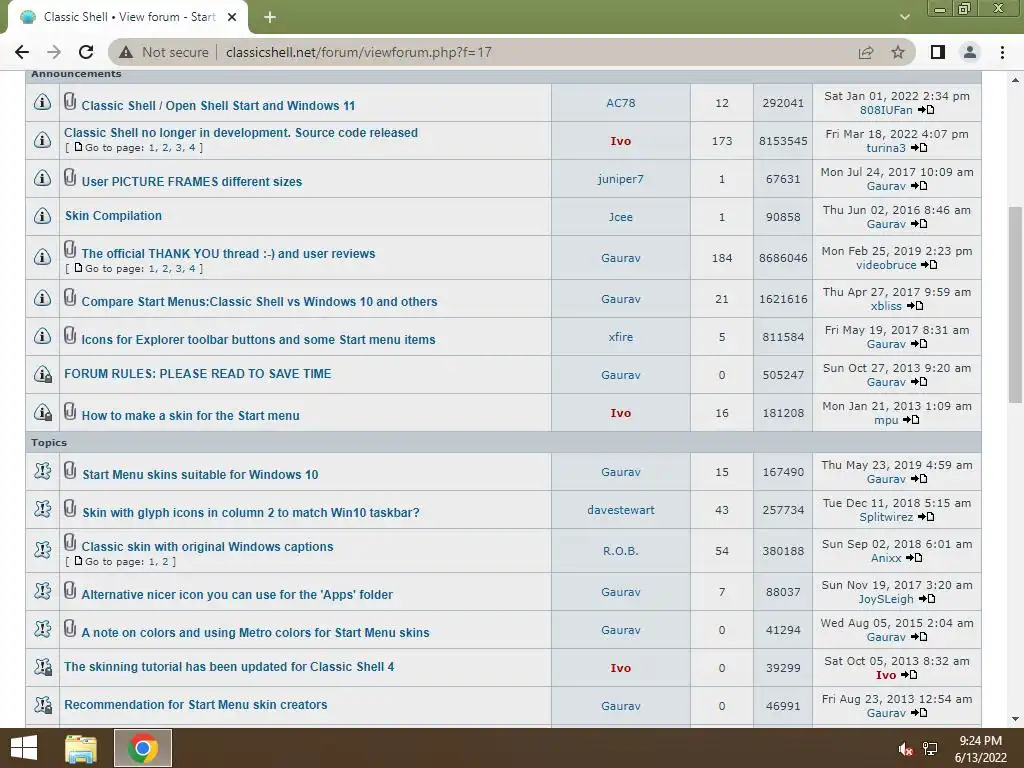Click attachment icon on THANK YOU thread

pyautogui.click(x=70, y=249)
